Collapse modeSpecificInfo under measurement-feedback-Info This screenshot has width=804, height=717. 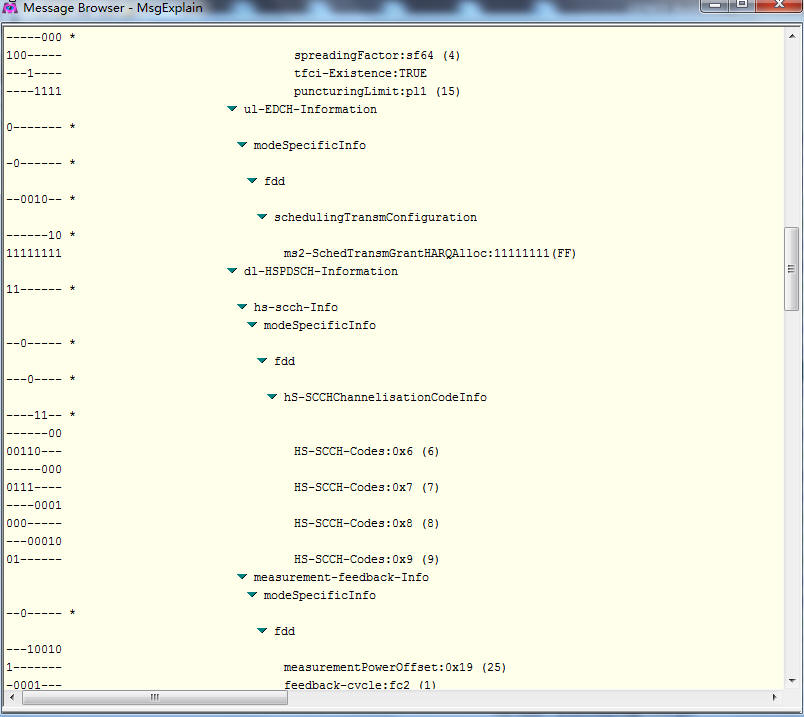[x=252, y=594]
